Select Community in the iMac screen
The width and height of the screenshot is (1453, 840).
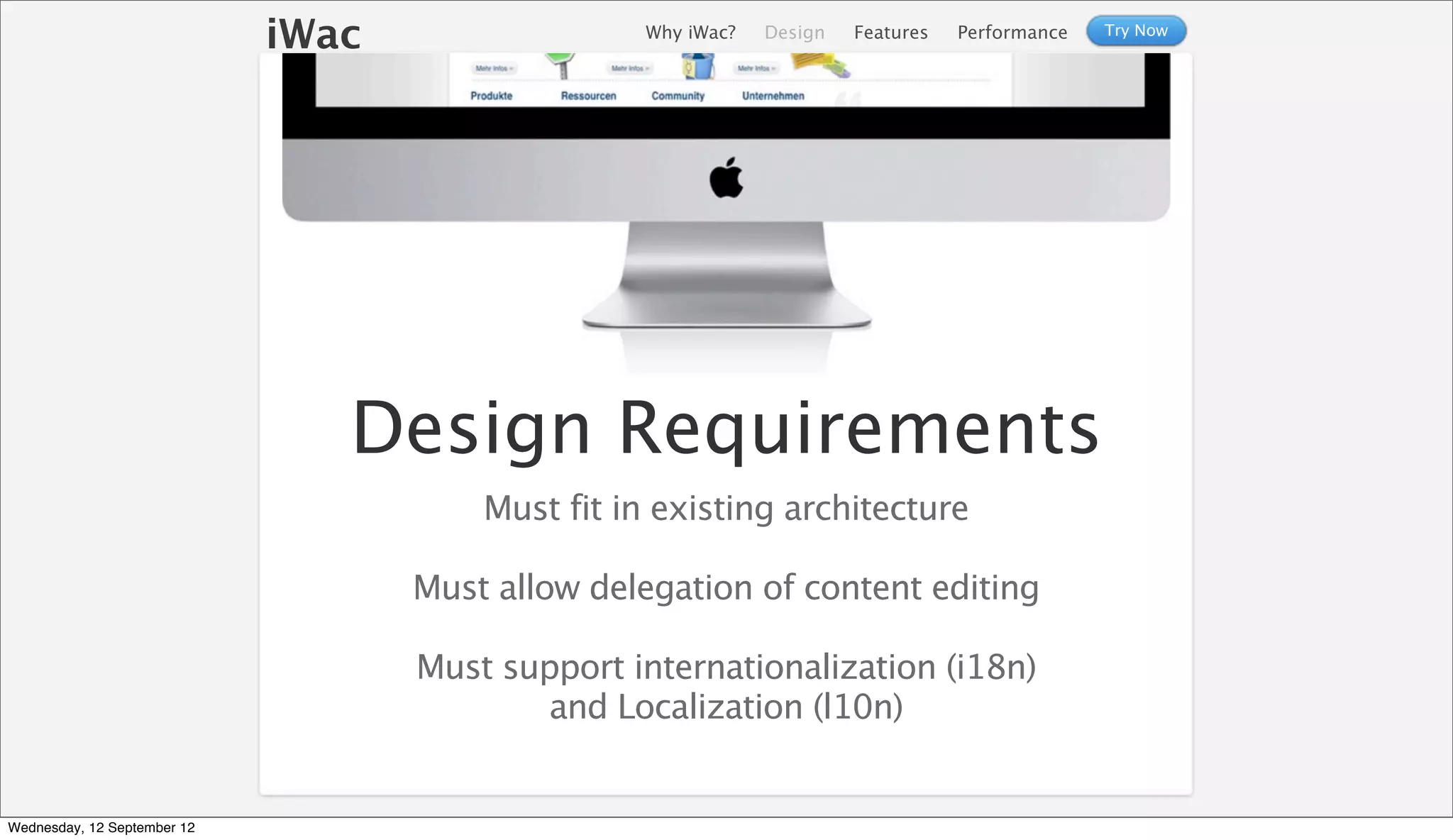coord(678,96)
